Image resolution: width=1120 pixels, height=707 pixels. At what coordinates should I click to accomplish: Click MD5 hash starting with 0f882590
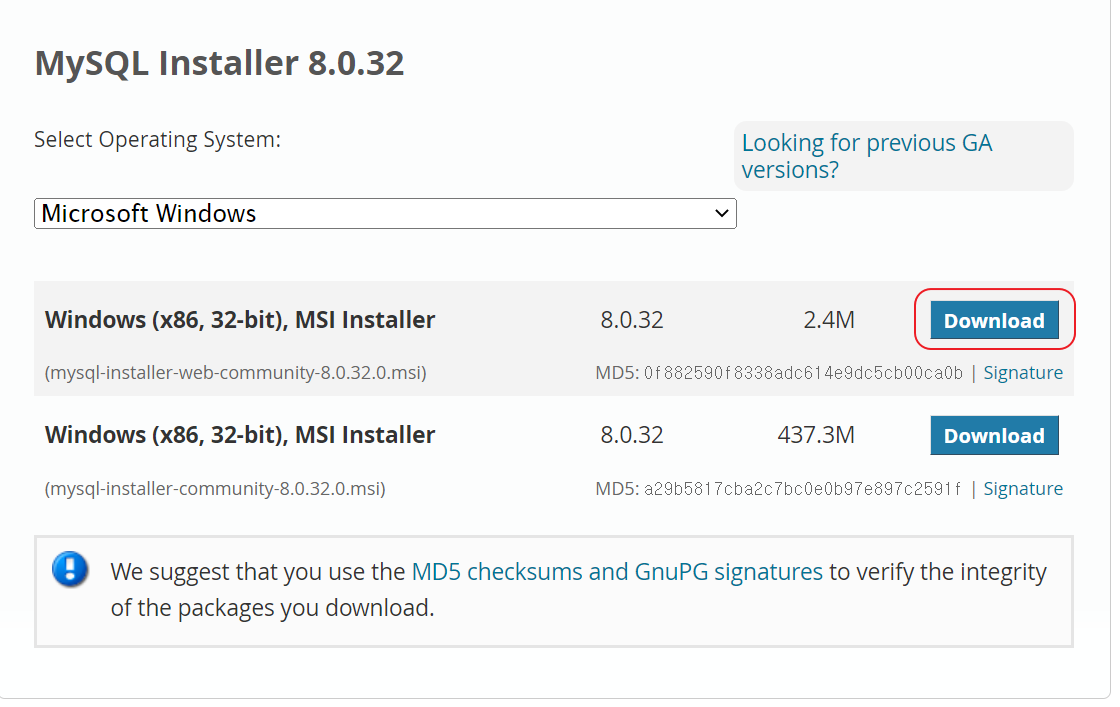coord(803,373)
